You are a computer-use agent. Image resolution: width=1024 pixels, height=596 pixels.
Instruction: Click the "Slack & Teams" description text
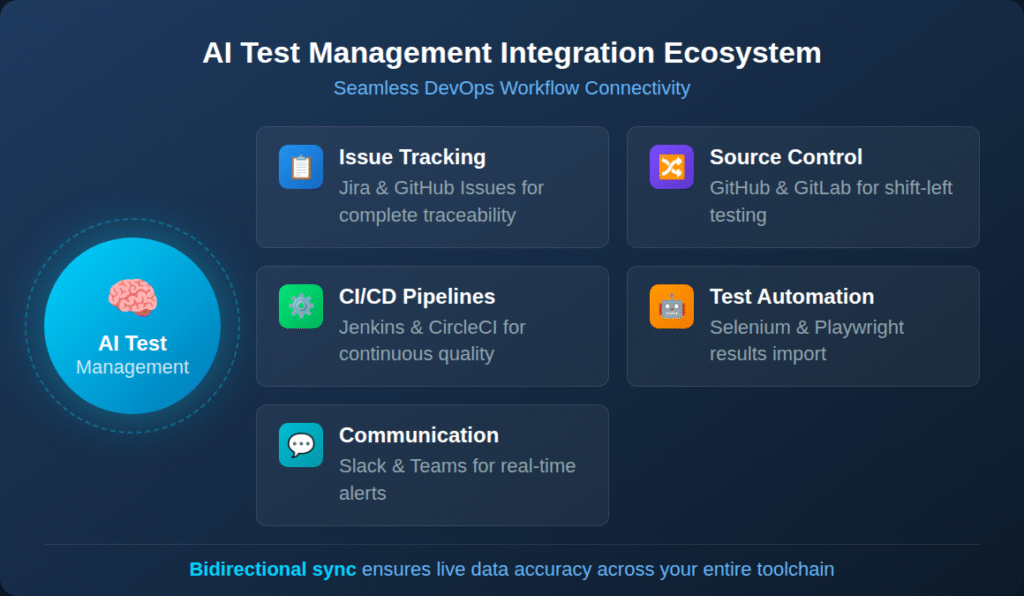click(x=456, y=466)
